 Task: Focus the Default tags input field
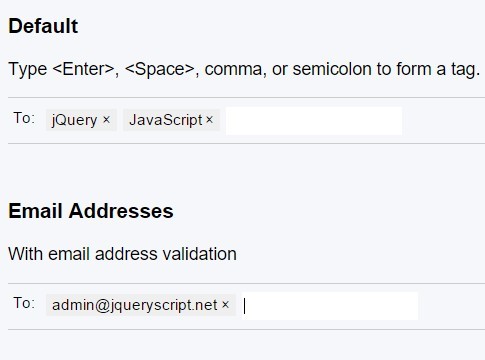point(314,121)
